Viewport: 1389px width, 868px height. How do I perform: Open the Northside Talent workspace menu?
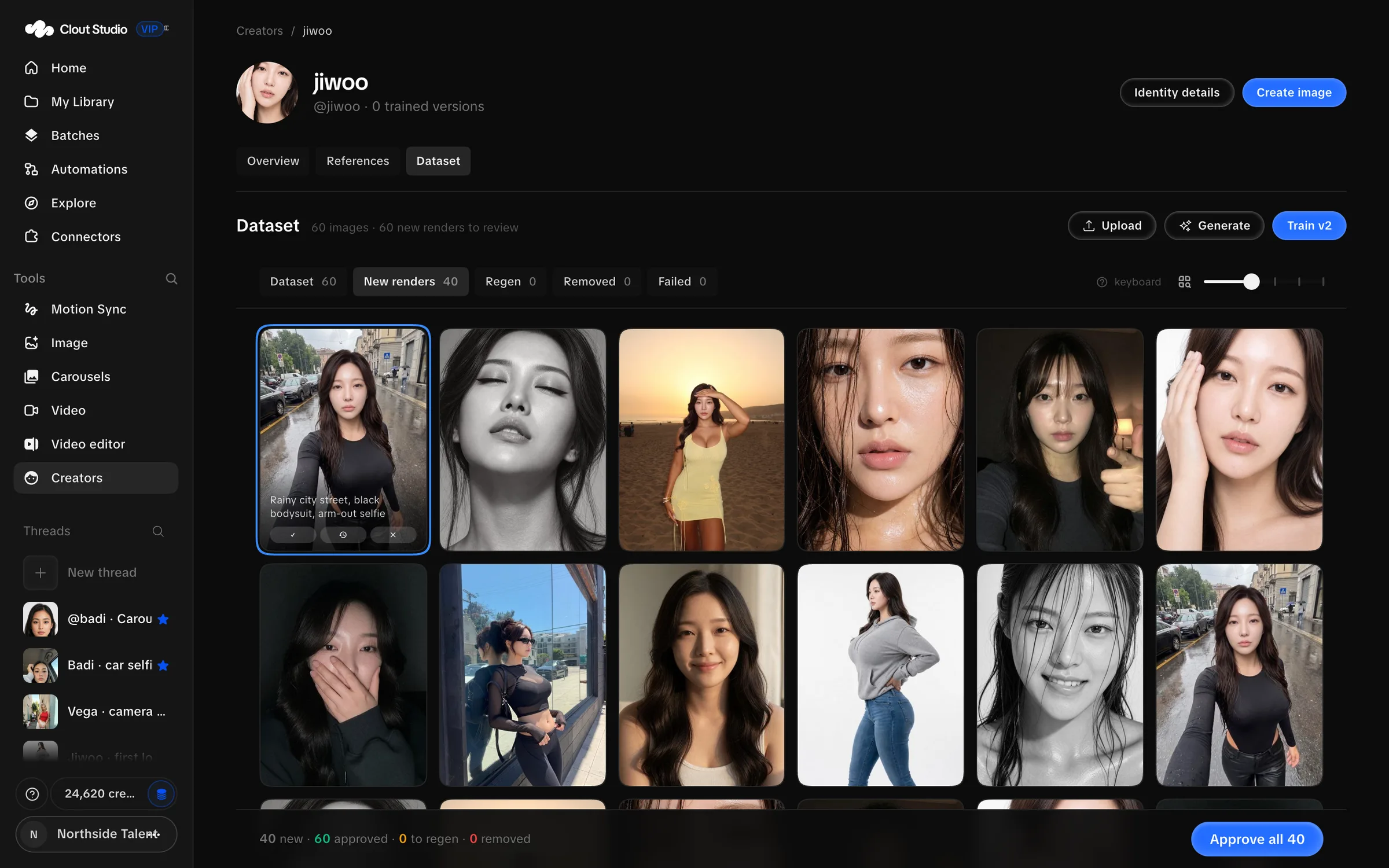coord(96,834)
